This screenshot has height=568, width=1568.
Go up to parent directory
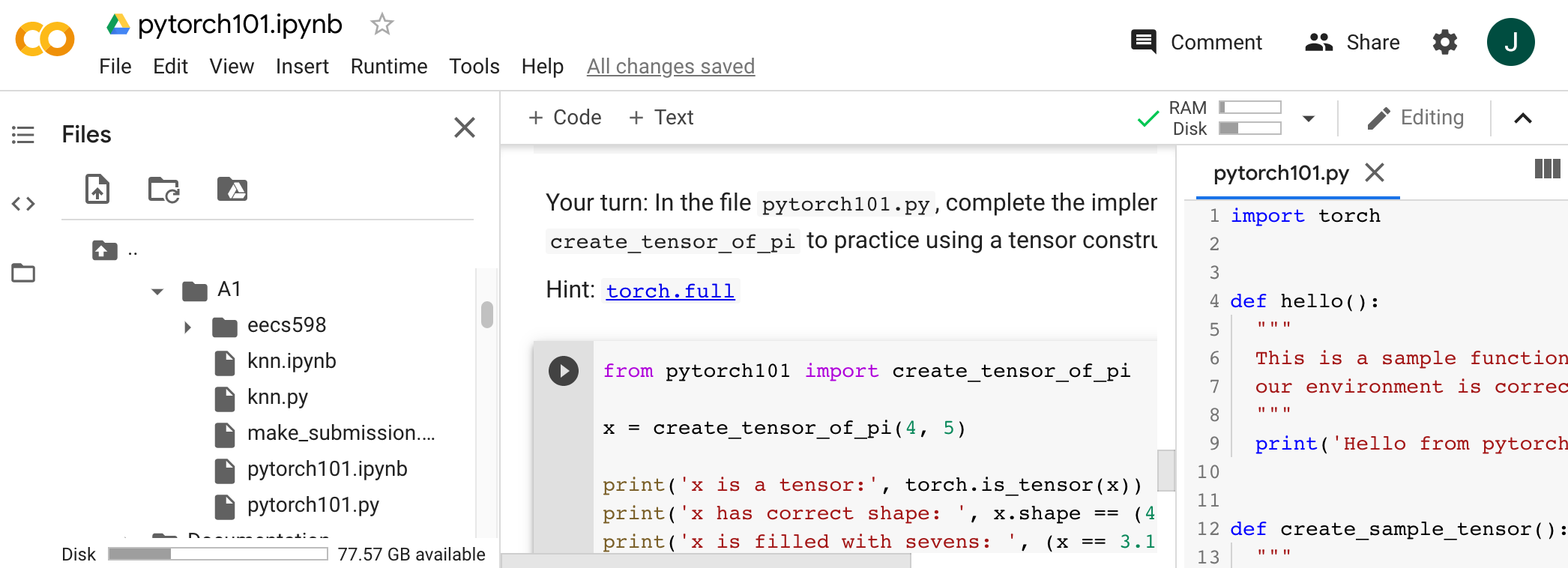tap(105, 250)
